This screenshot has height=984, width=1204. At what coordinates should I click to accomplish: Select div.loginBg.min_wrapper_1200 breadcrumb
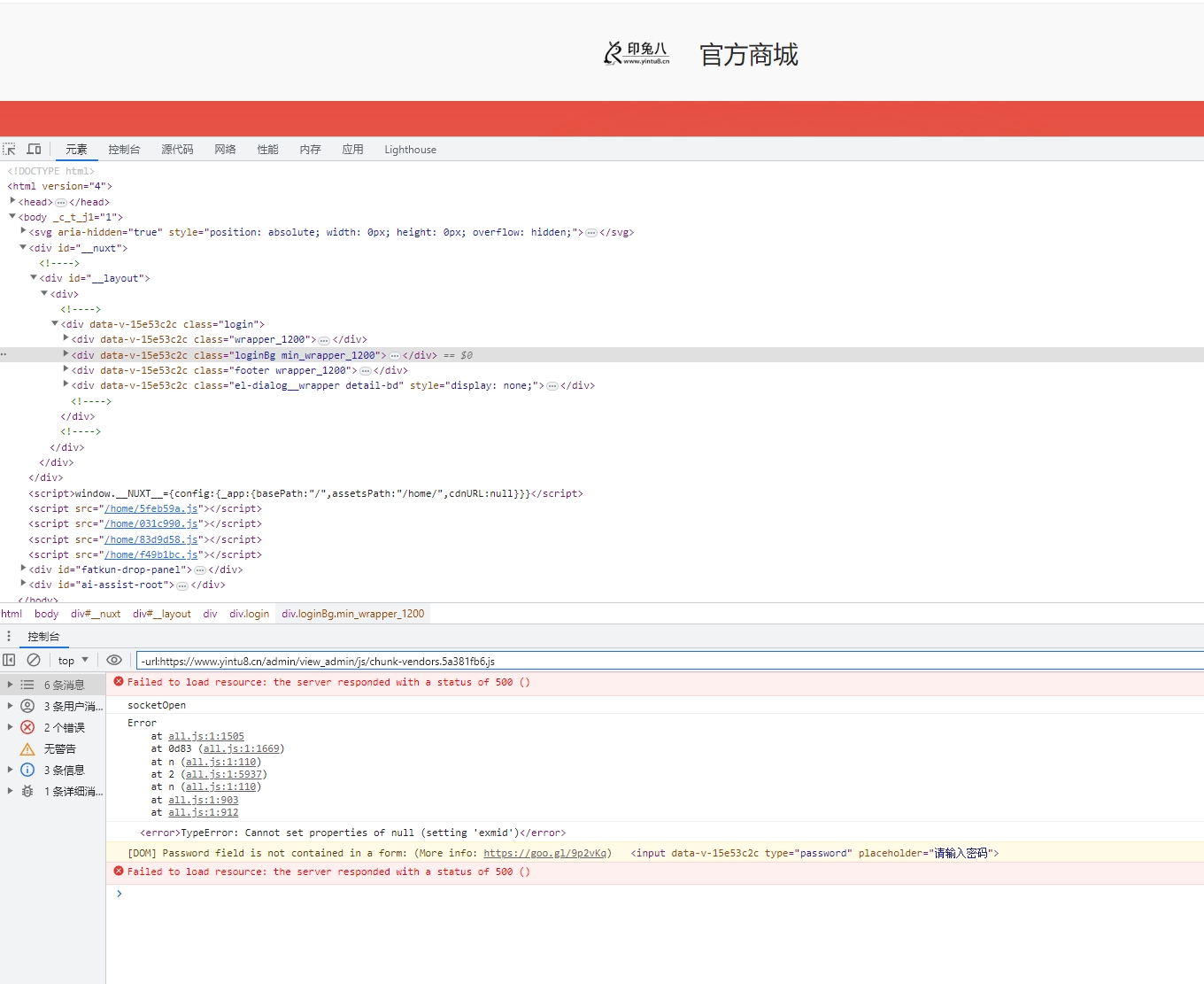coord(353,614)
